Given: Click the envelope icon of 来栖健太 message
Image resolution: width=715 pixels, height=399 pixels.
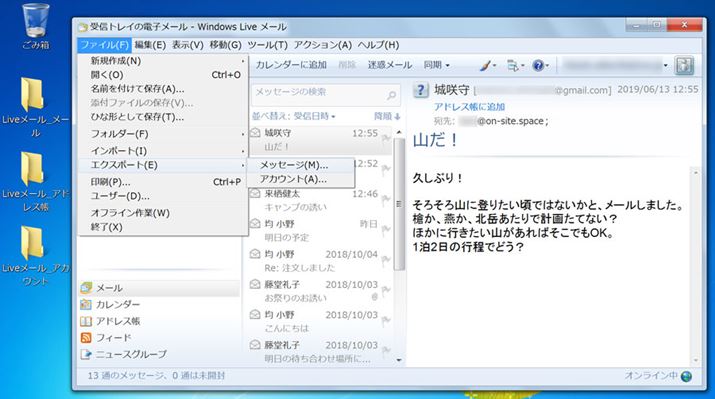Looking at the screenshot, I should tap(255, 193).
